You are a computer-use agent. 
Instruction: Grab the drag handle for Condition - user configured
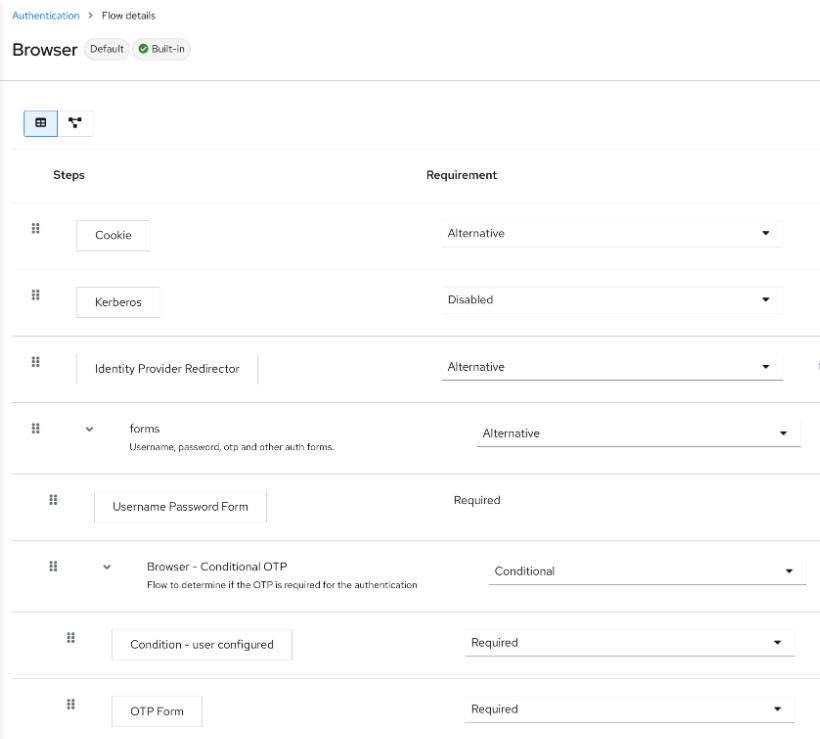click(x=70, y=637)
